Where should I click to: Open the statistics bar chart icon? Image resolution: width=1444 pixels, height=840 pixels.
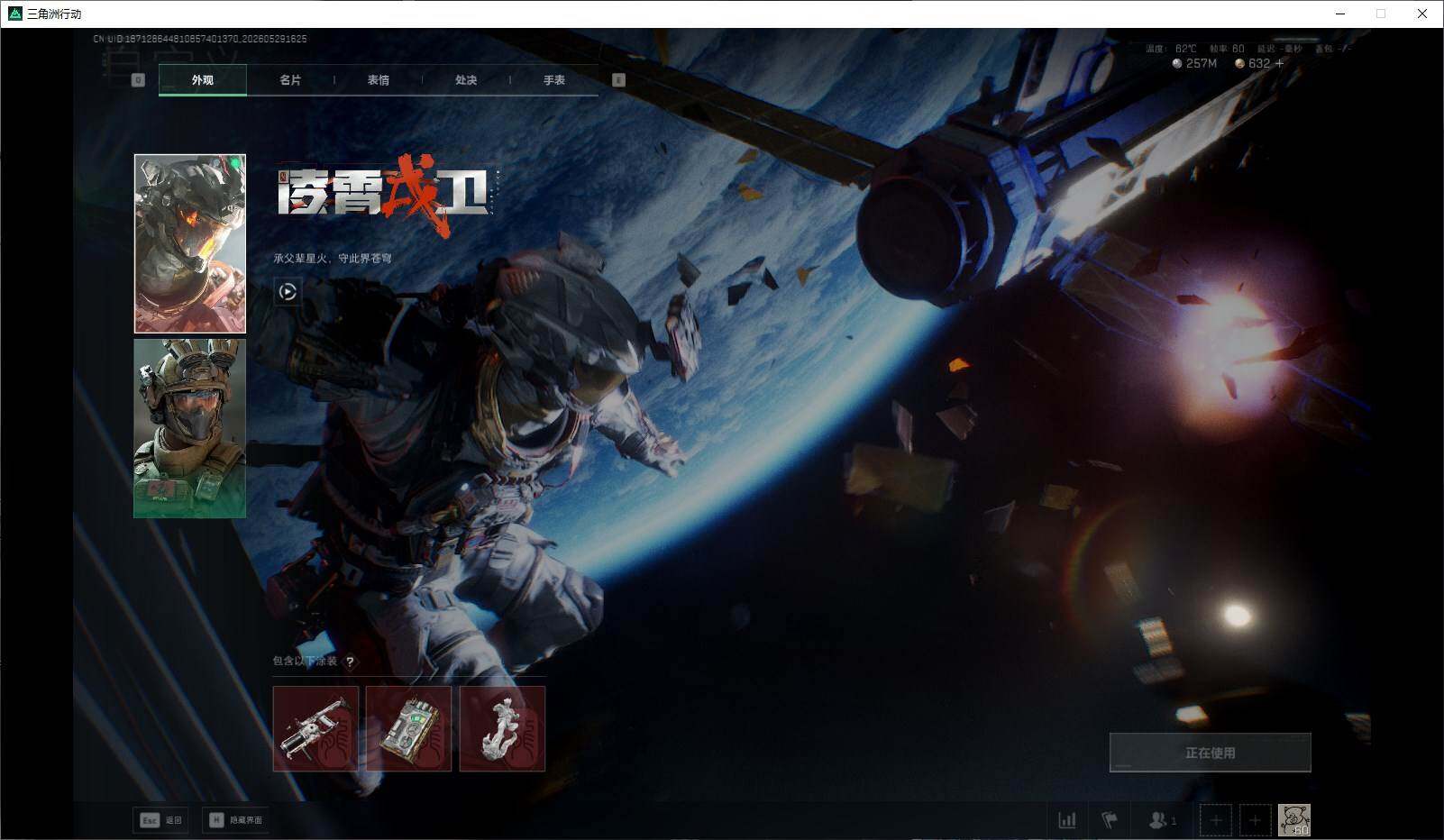tap(1067, 820)
